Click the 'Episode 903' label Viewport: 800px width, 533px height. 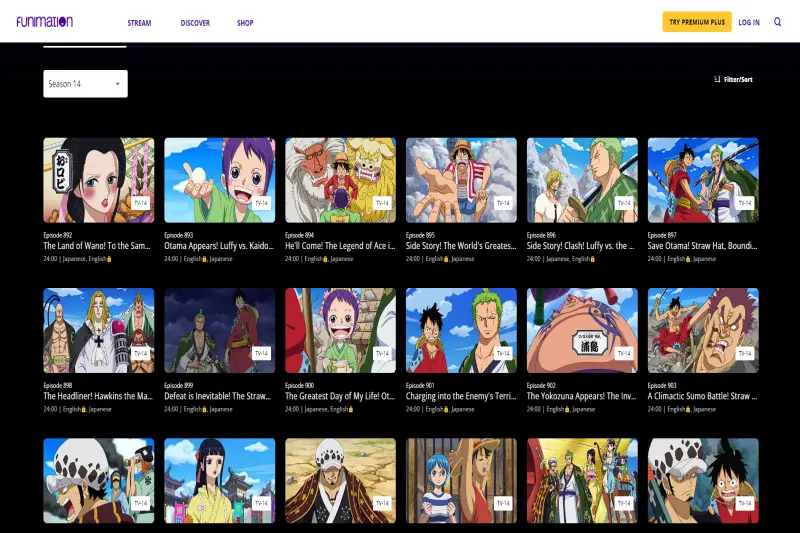pos(662,386)
